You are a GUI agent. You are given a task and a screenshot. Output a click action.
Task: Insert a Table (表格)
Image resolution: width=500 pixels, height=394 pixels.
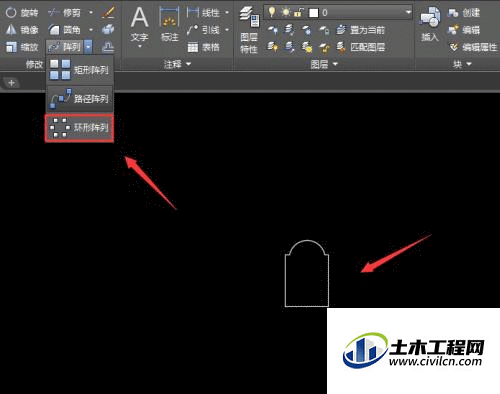[203, 47]
